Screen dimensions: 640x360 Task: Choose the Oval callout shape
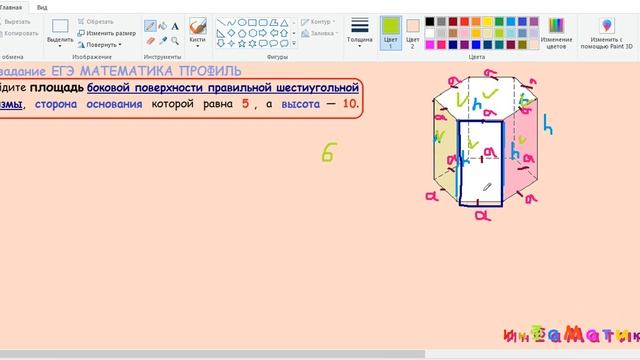pos(274,43)
